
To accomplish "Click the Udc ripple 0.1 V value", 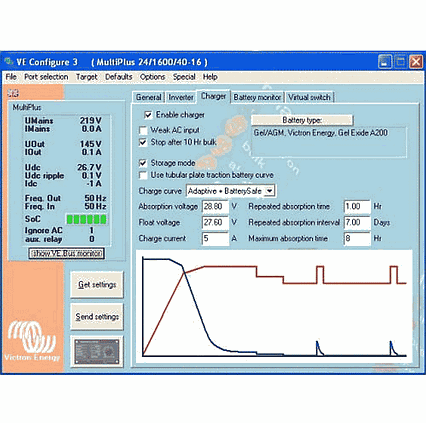I will (92, 176).
